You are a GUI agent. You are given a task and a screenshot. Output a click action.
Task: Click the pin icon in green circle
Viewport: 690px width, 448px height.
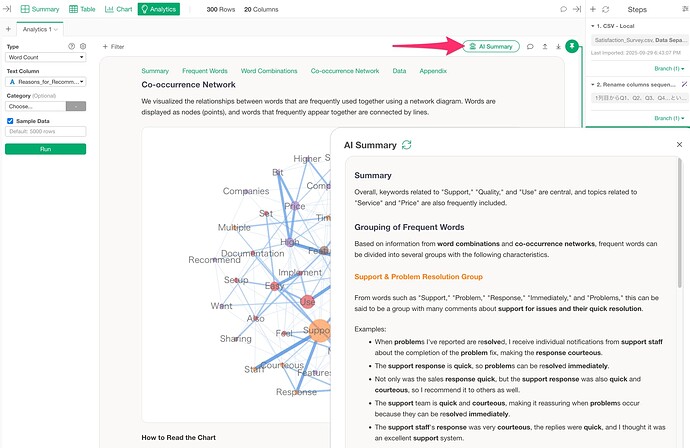[x=571, y=46]
